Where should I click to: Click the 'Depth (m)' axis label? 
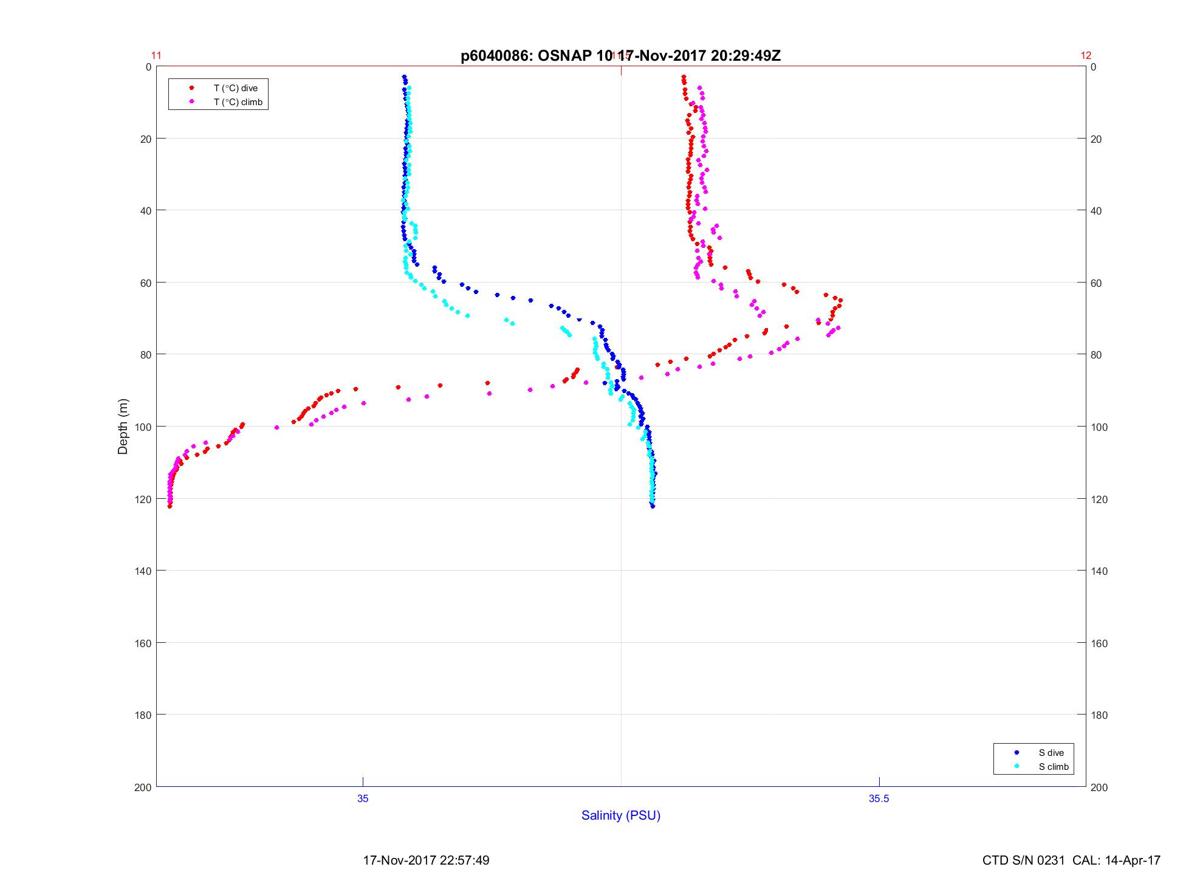(123, 426)
